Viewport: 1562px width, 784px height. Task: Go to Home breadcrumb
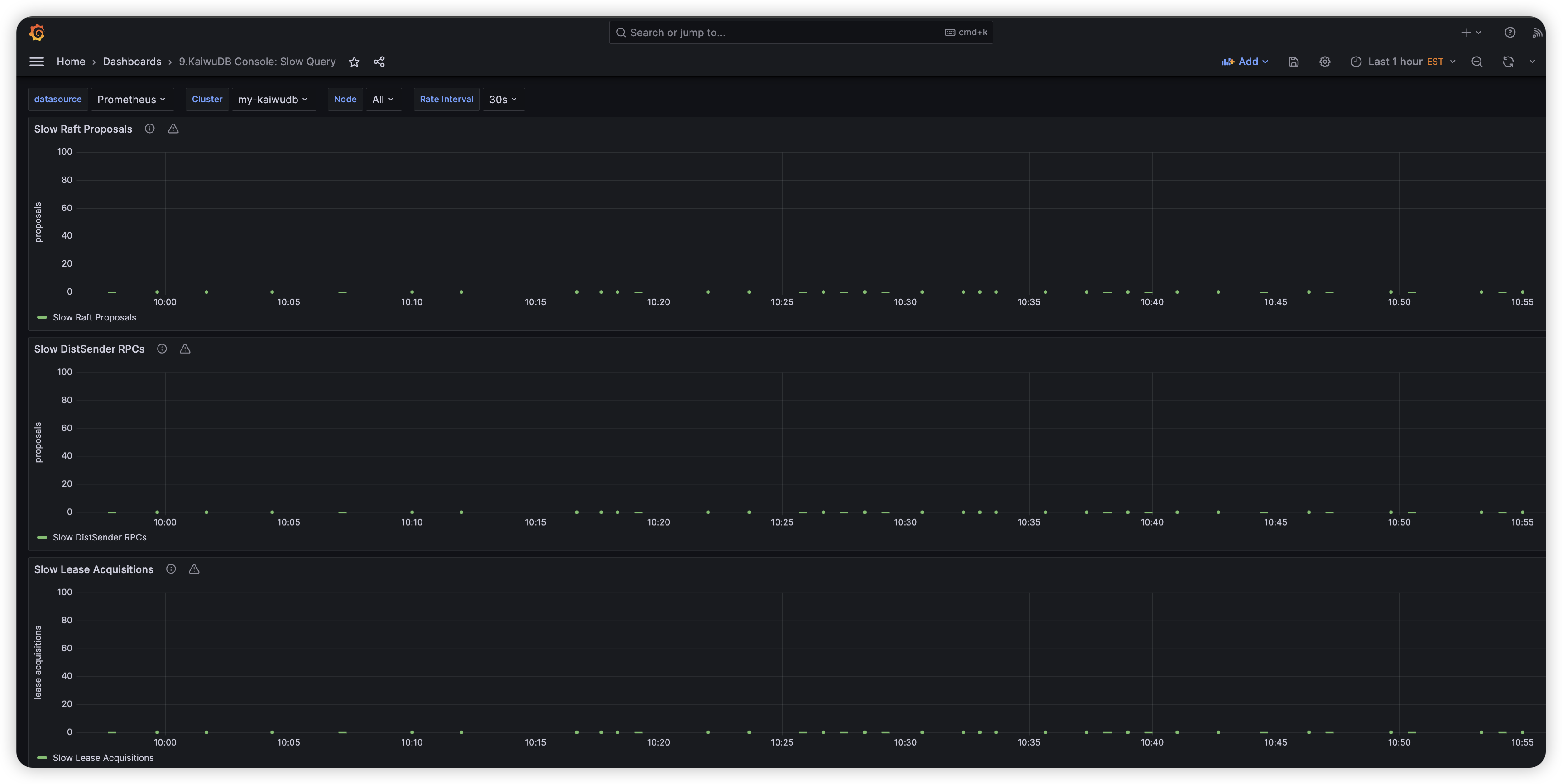pos(71,62)
